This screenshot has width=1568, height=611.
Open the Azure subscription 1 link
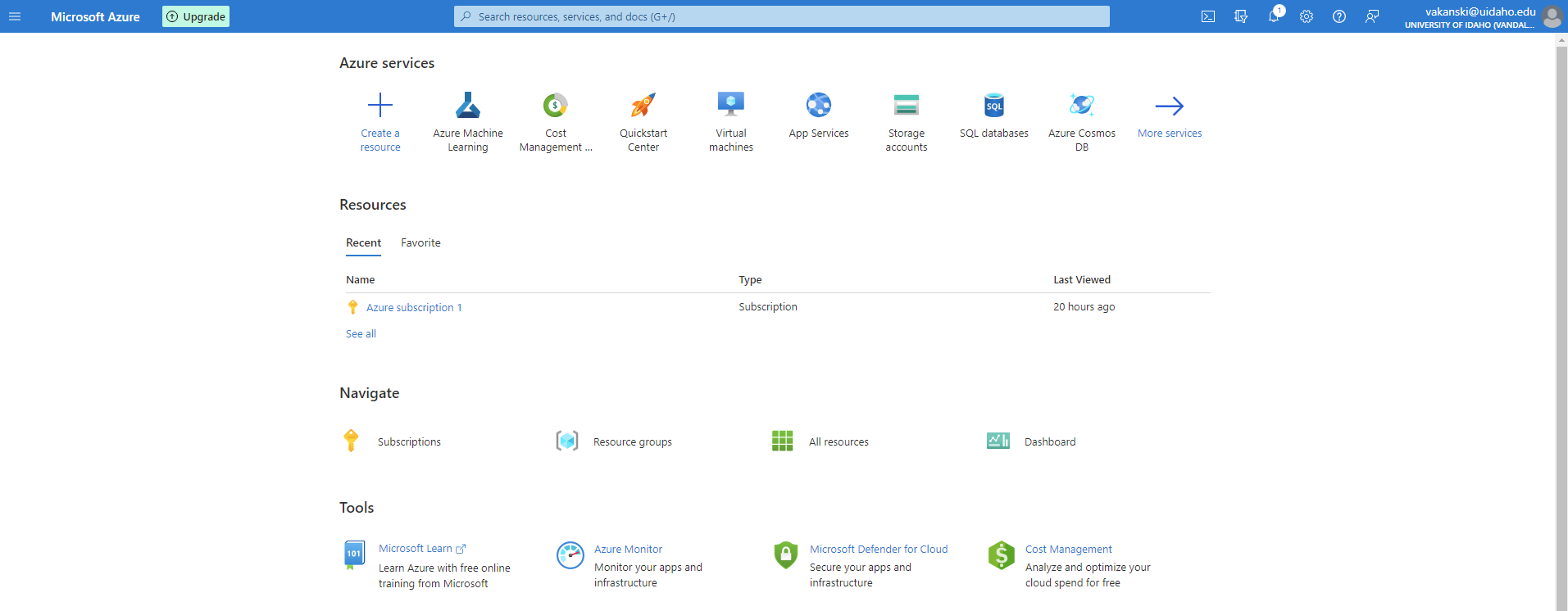(414, 307)
